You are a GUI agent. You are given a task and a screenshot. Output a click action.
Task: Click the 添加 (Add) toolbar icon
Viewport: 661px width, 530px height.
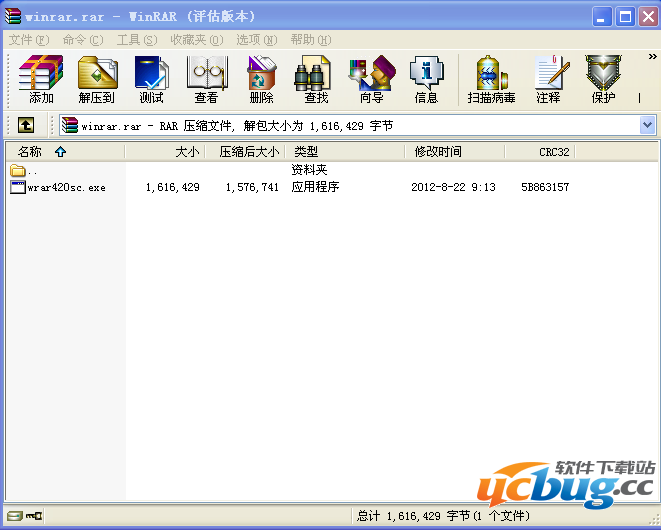click(x=41, y=79)
